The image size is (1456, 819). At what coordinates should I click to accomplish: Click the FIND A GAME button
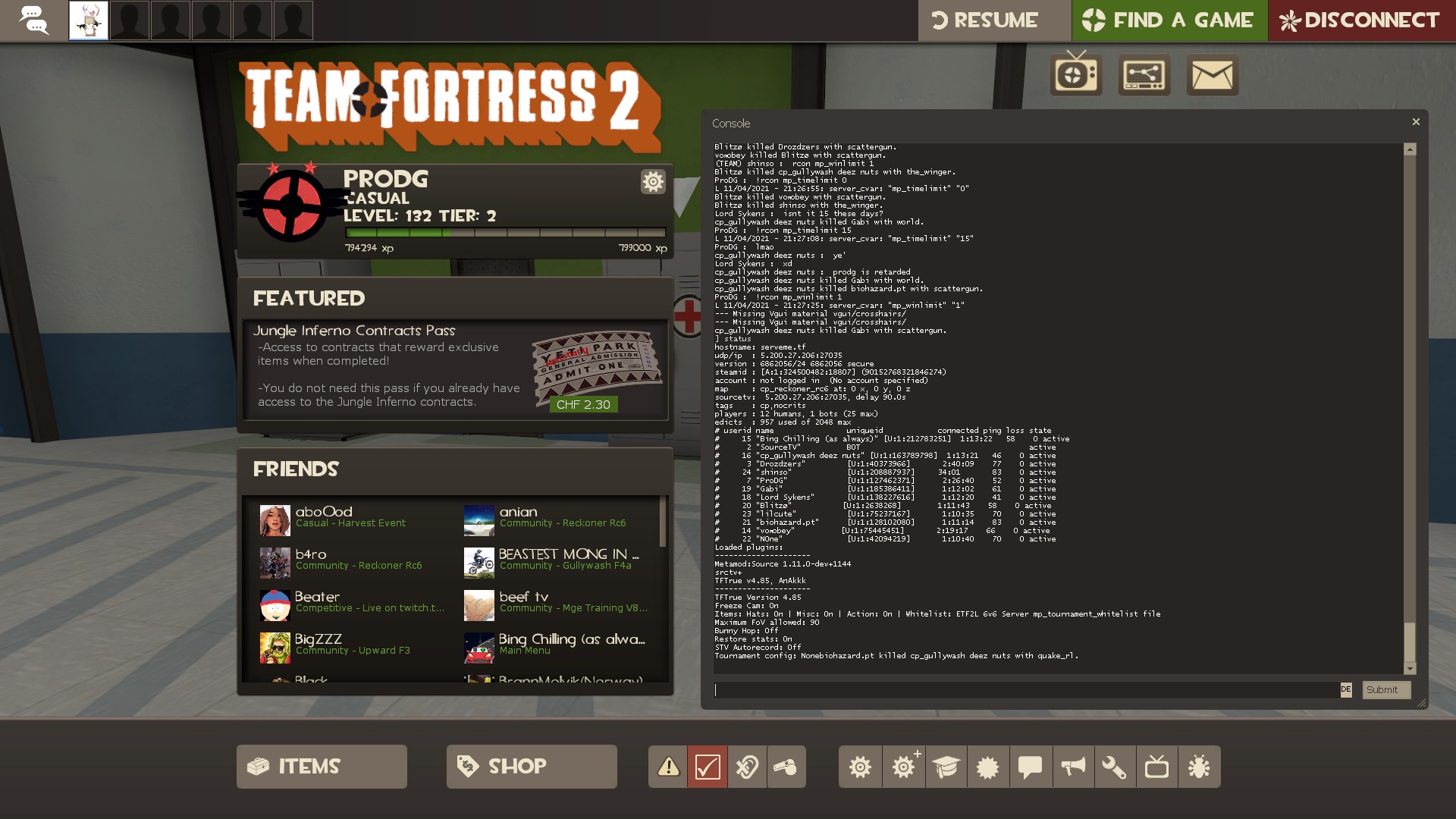pos(1169,20)
